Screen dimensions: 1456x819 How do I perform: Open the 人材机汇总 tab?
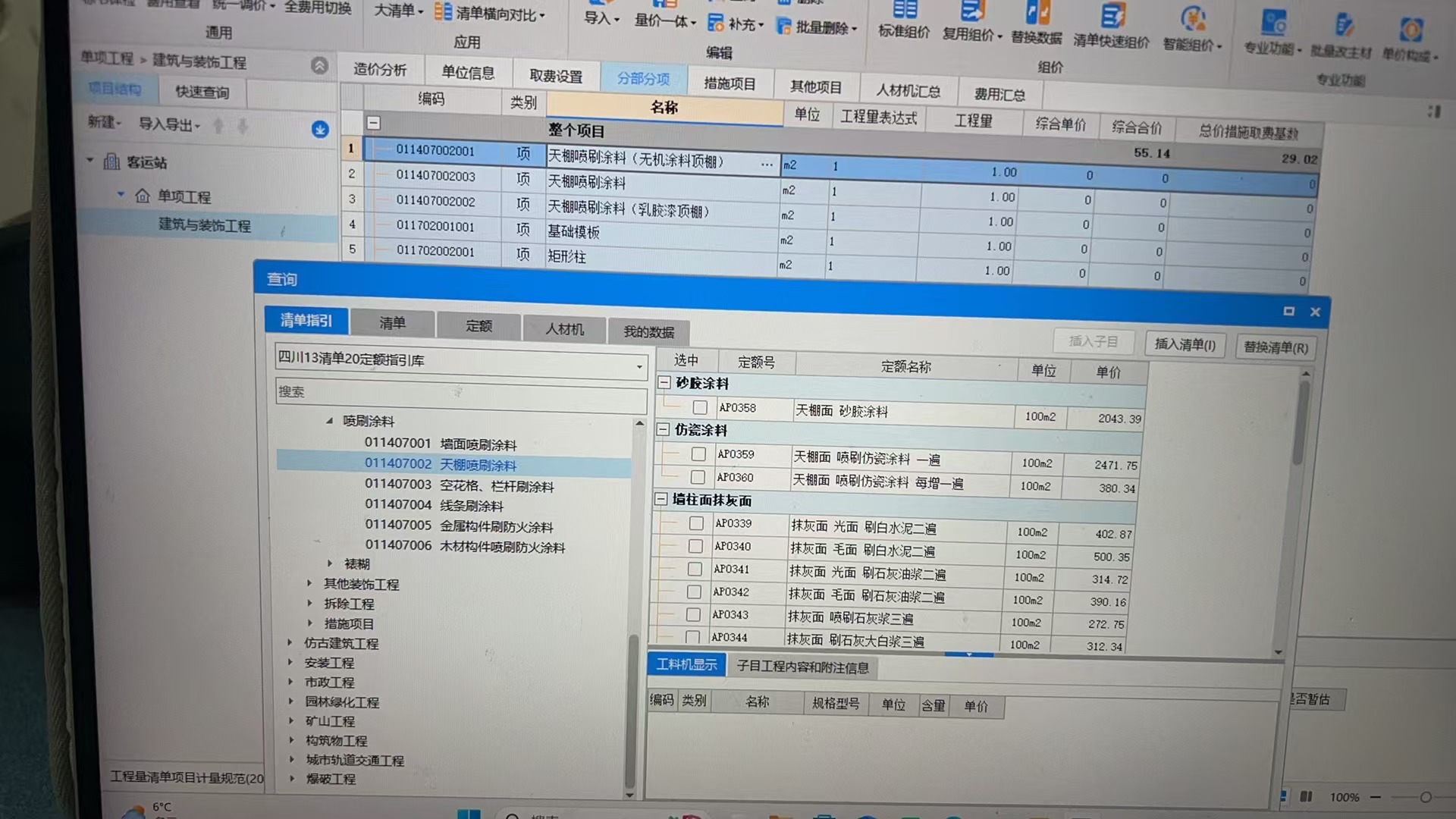[x=908, y=91]
